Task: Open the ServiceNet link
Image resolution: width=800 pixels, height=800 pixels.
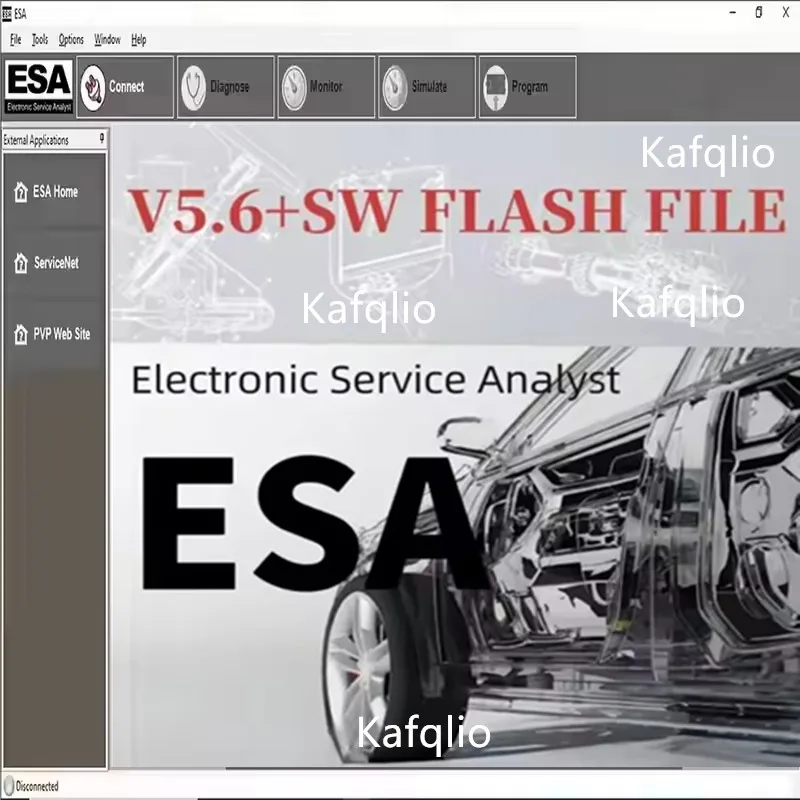Action: pyautogui.click(x=56, y=263)
